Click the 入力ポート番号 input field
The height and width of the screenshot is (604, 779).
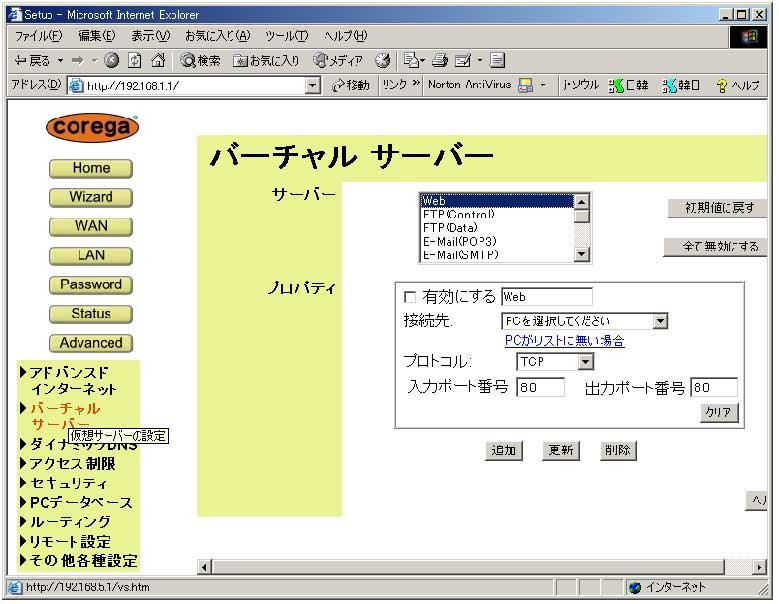[x=540, y=388]
